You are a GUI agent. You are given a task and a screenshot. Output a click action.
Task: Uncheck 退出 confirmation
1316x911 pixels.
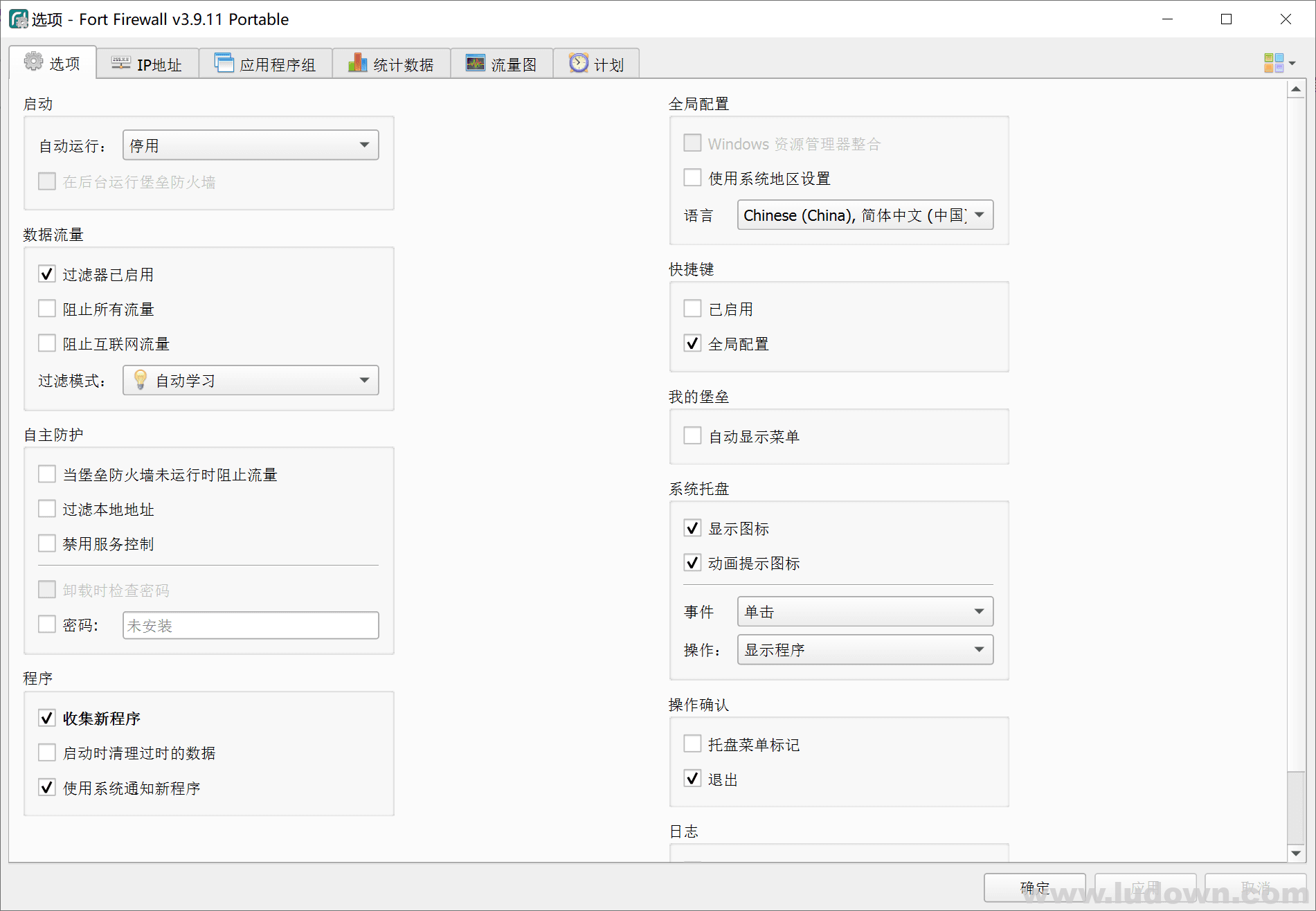pos(692,779)
